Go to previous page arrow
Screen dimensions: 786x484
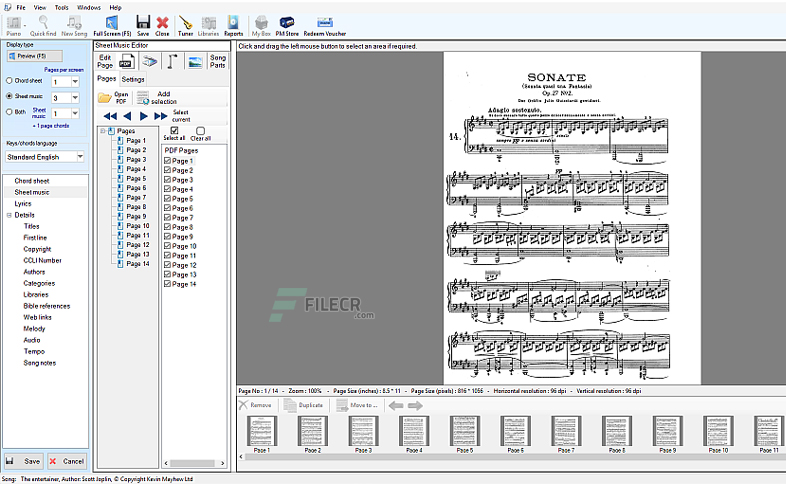coord(127,116)
